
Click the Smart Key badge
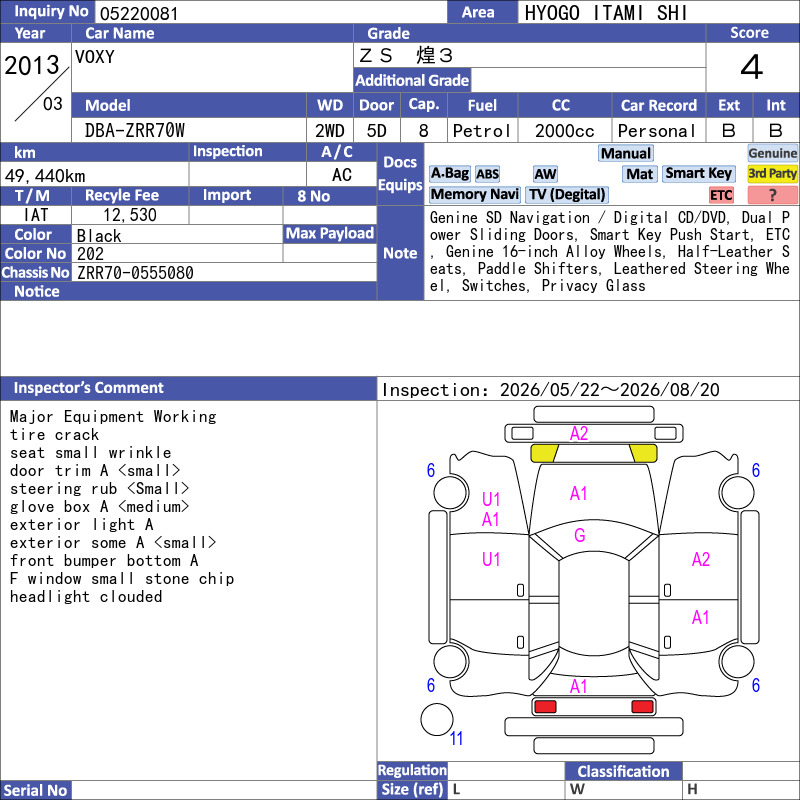tap(698, 174)
